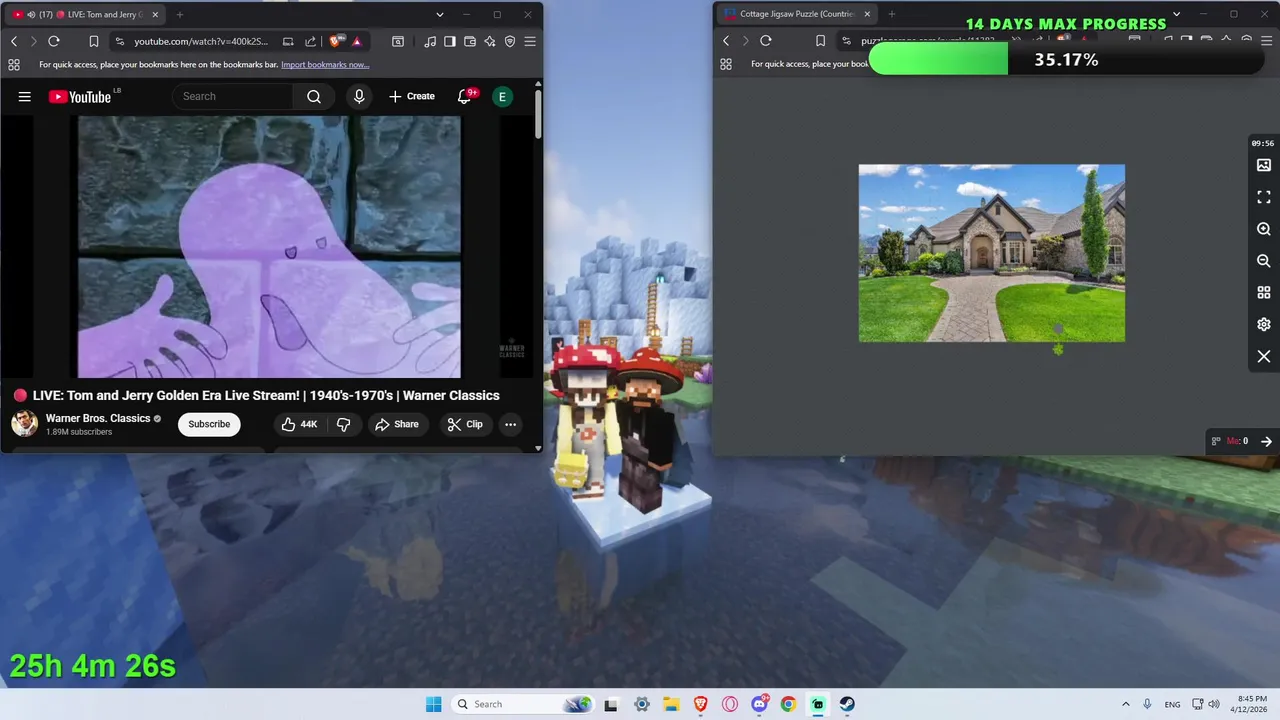1280x720 pixels.
Task: Open the YouTube account avatar E
Action: pos(503,96)
